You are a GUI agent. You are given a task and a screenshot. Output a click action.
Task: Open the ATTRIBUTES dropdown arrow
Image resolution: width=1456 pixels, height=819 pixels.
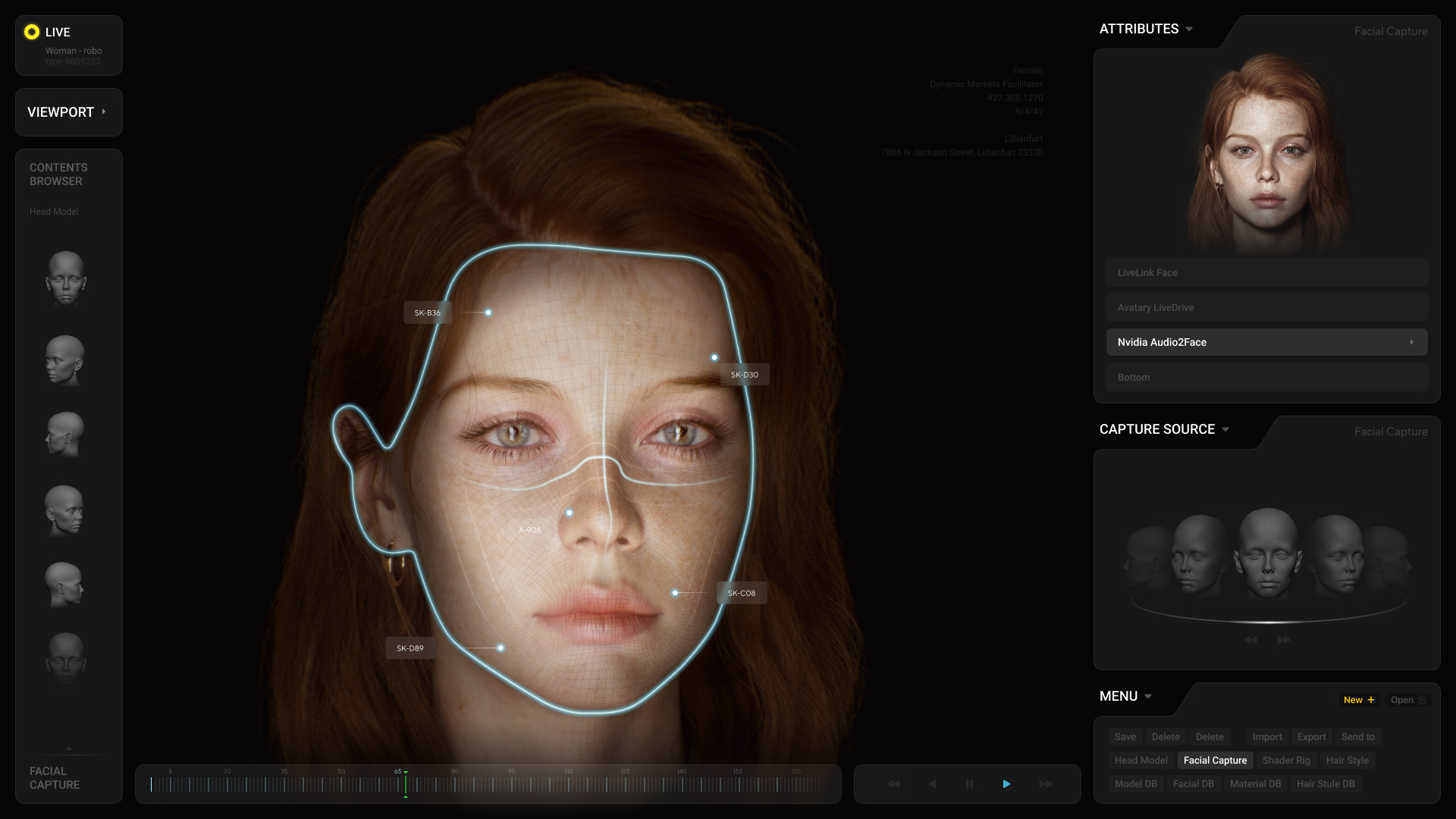pos(1189,29)
